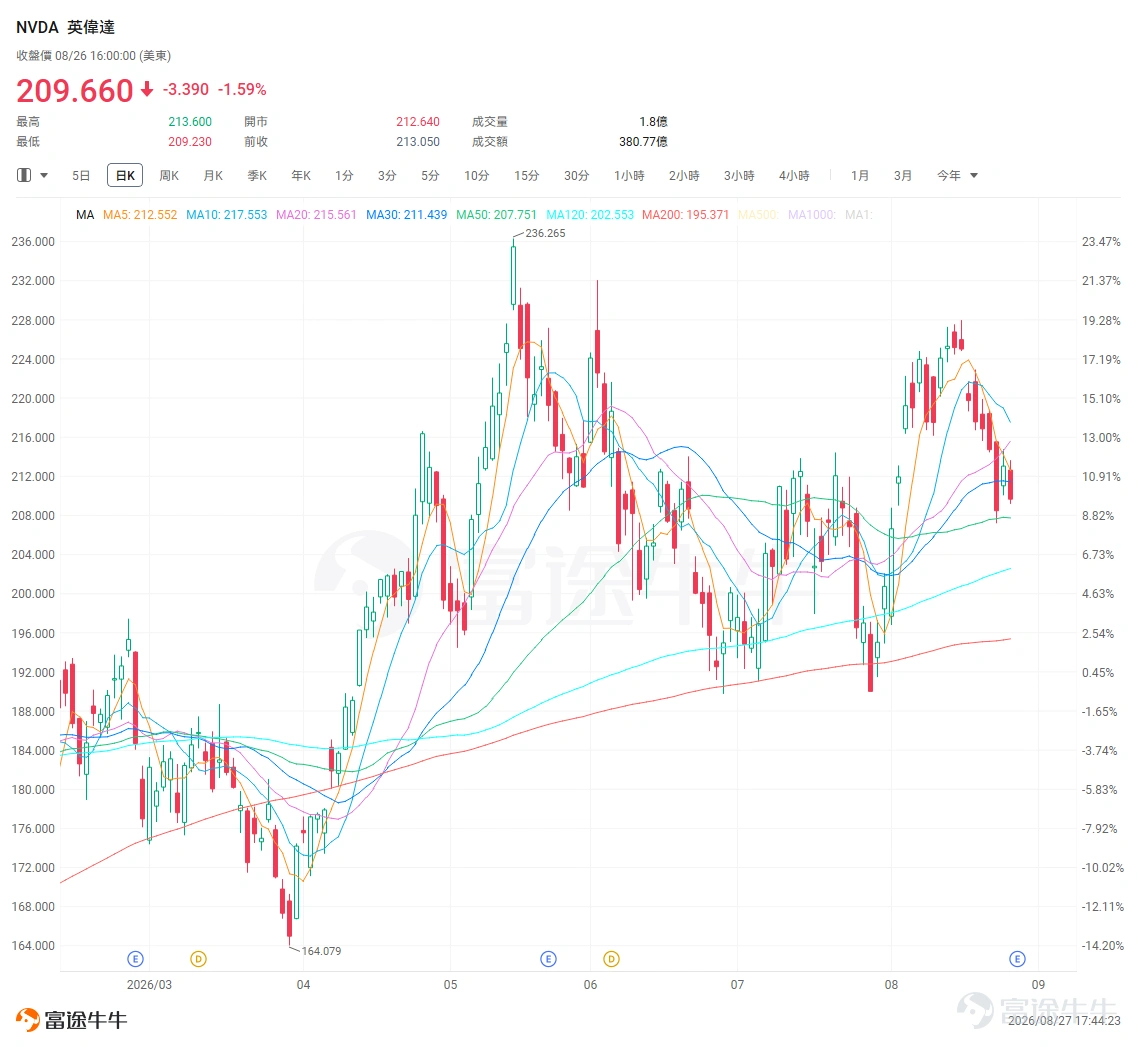This screenshot has height=1047, width=1137.
Task: Click the faded MA1000 legend entry
Action: 811,215
